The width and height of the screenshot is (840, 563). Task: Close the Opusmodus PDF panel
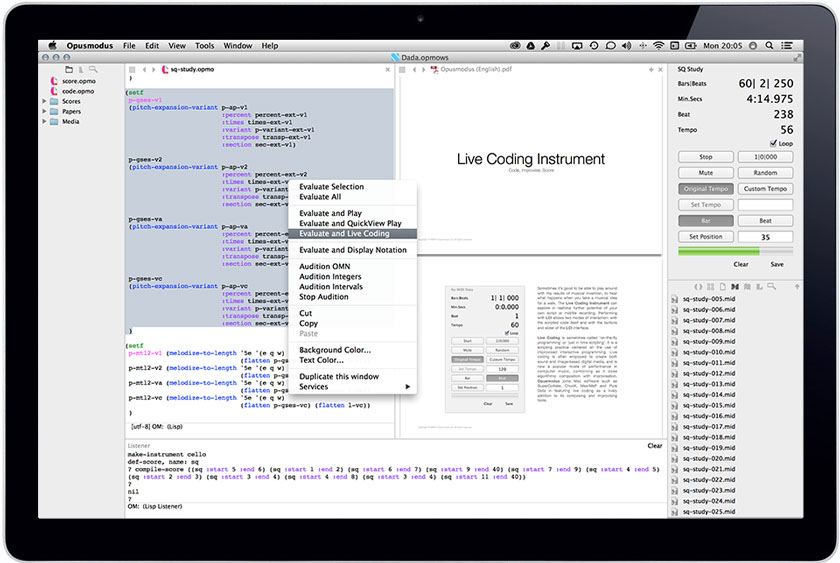[x=660, y=70]
